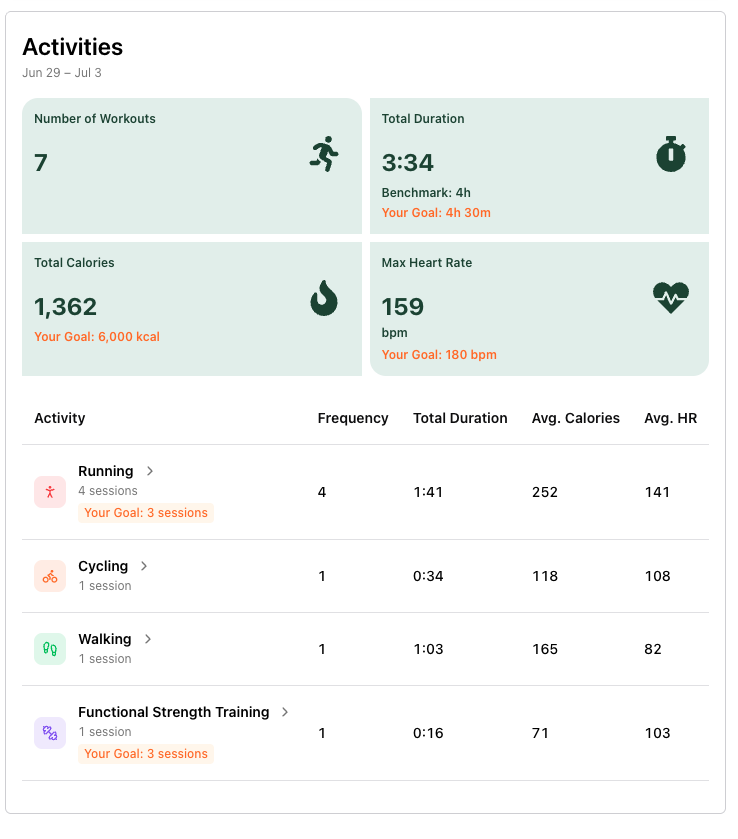
Task: Open the Cycling activity details
Action: point(103,566)
